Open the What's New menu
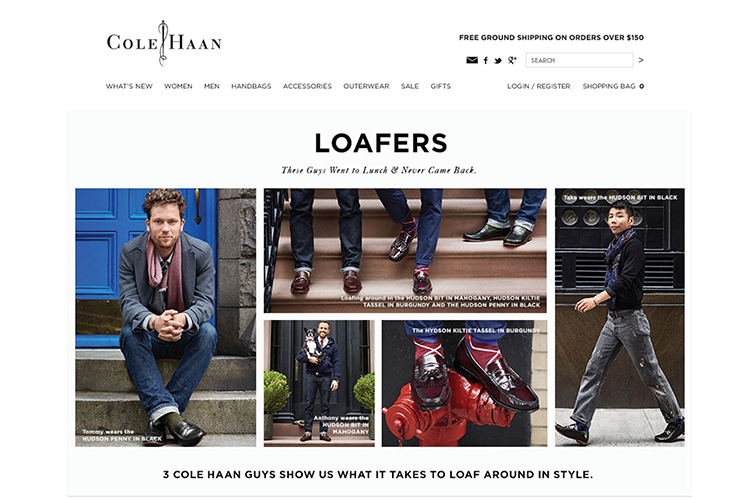The image size is (750, 500). (129, 86)
